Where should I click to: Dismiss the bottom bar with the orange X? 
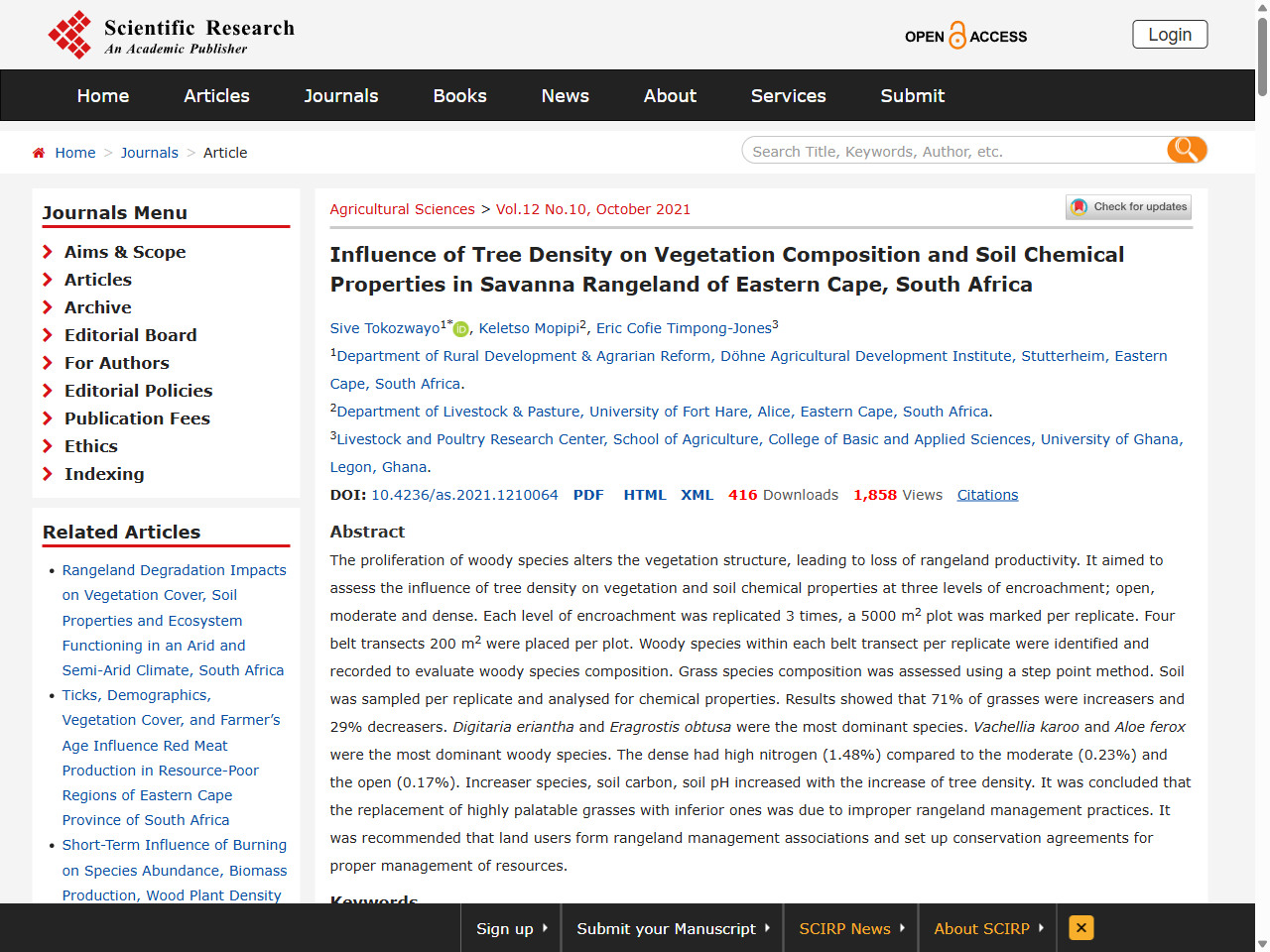[1079, 928]
